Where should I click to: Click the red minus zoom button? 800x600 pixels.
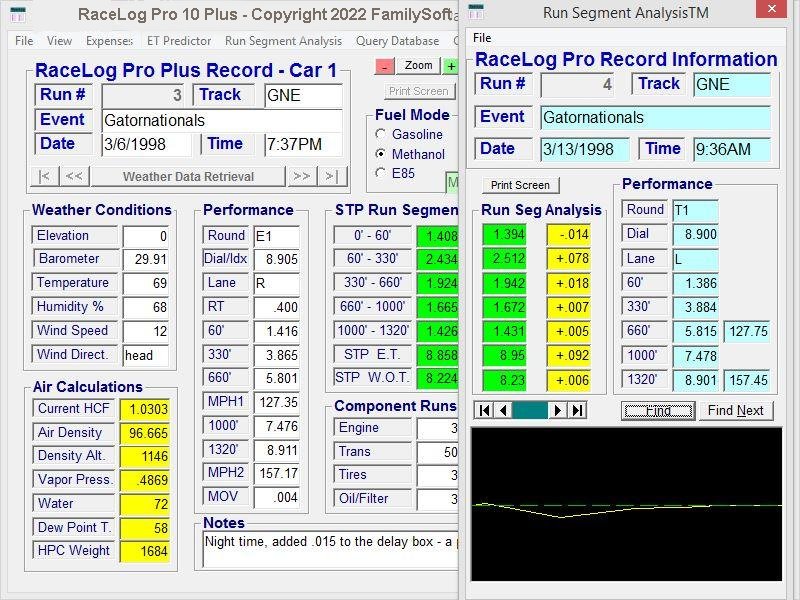pos(385,66)
